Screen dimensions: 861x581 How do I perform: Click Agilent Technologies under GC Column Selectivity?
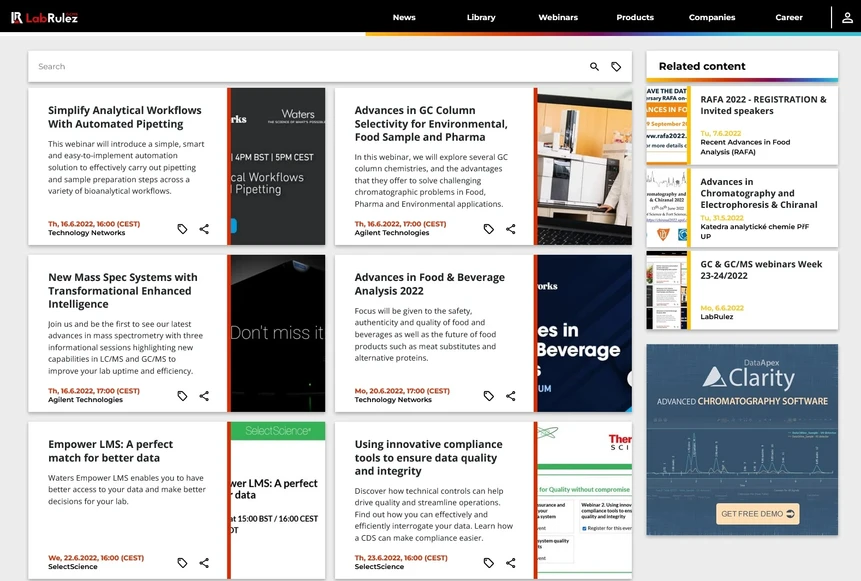392,233
